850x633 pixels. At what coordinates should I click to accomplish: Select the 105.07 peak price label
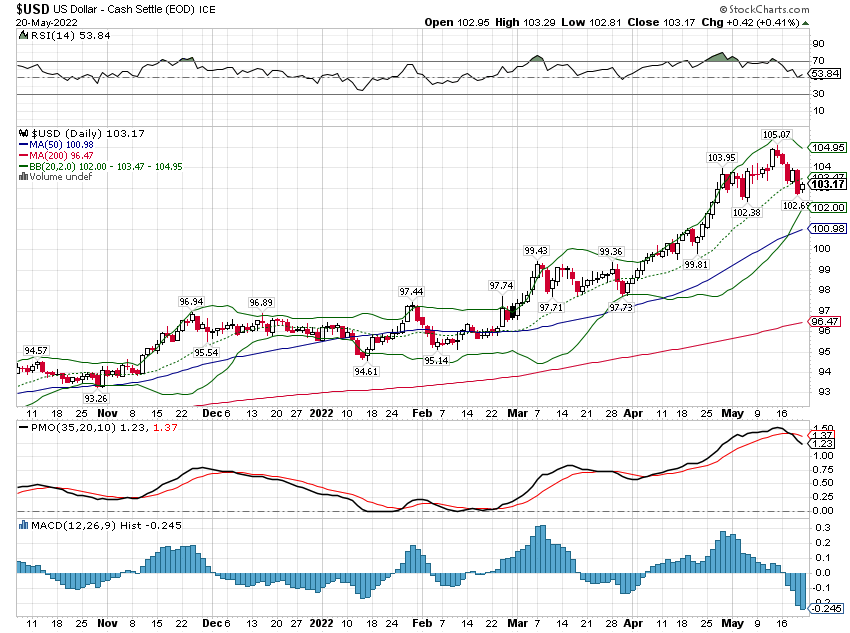pyautogui.click(x=776, y=134)
